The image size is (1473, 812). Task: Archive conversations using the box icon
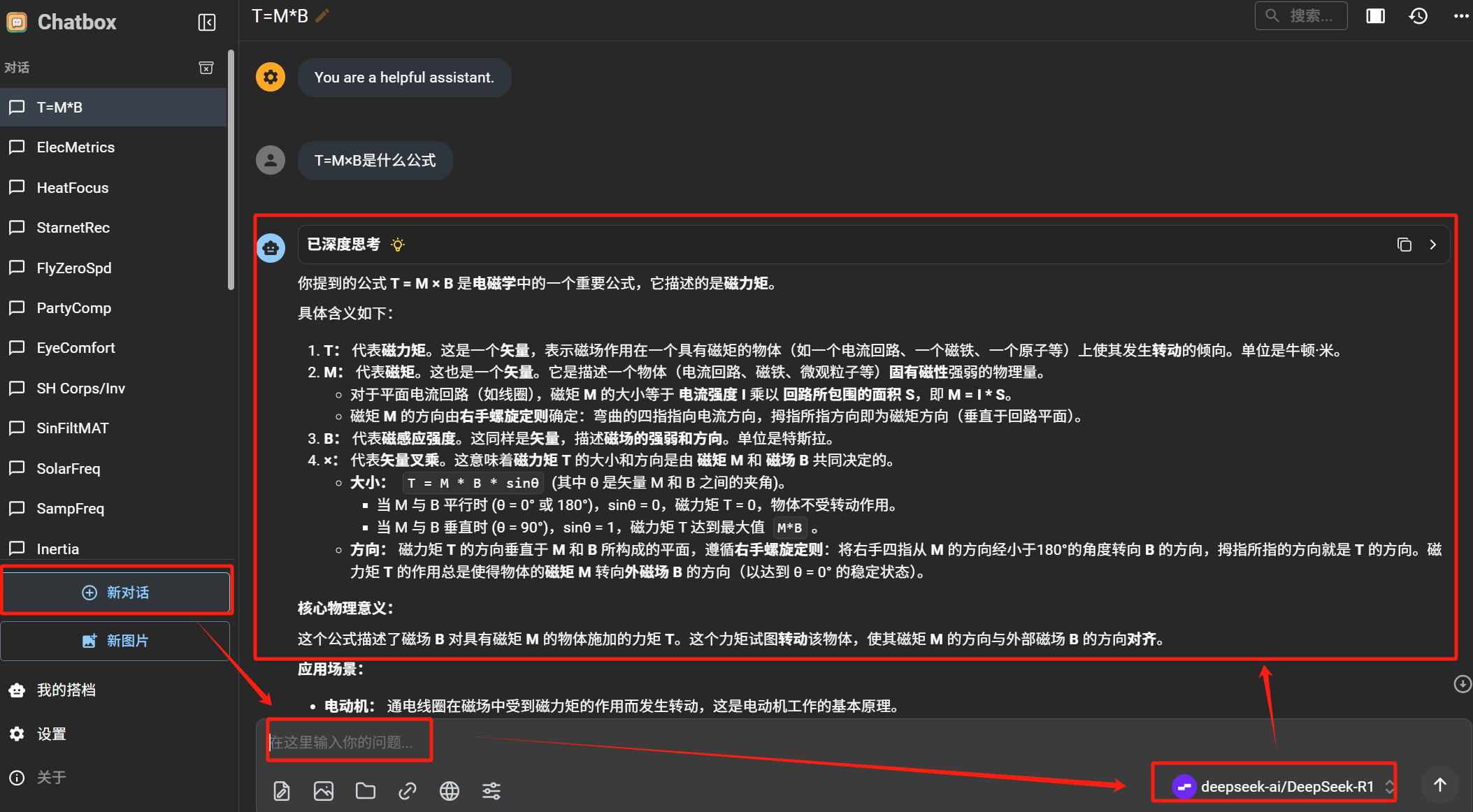point(206,67)
